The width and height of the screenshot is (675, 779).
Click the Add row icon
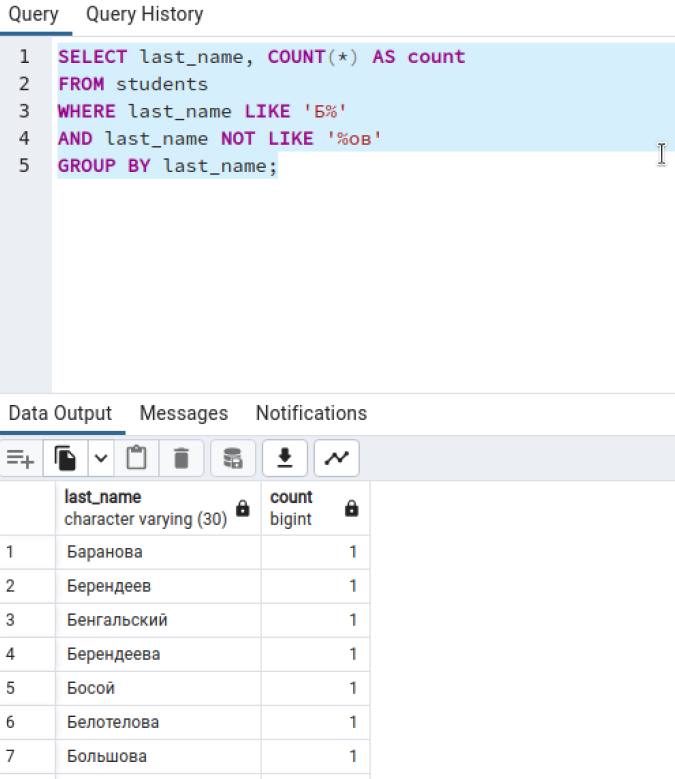click(x=21, y=458)
